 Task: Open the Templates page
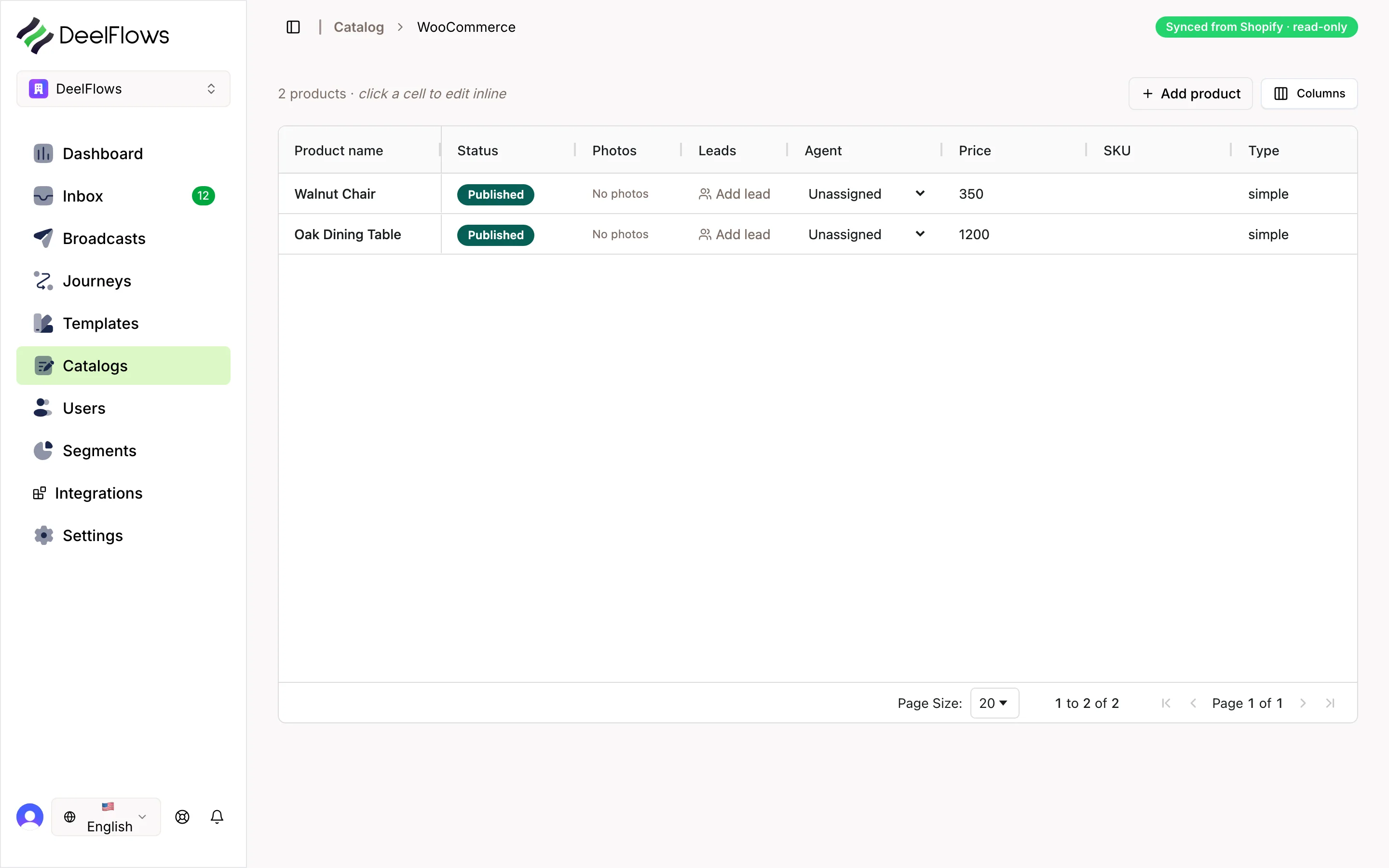[x=123, y=323]
